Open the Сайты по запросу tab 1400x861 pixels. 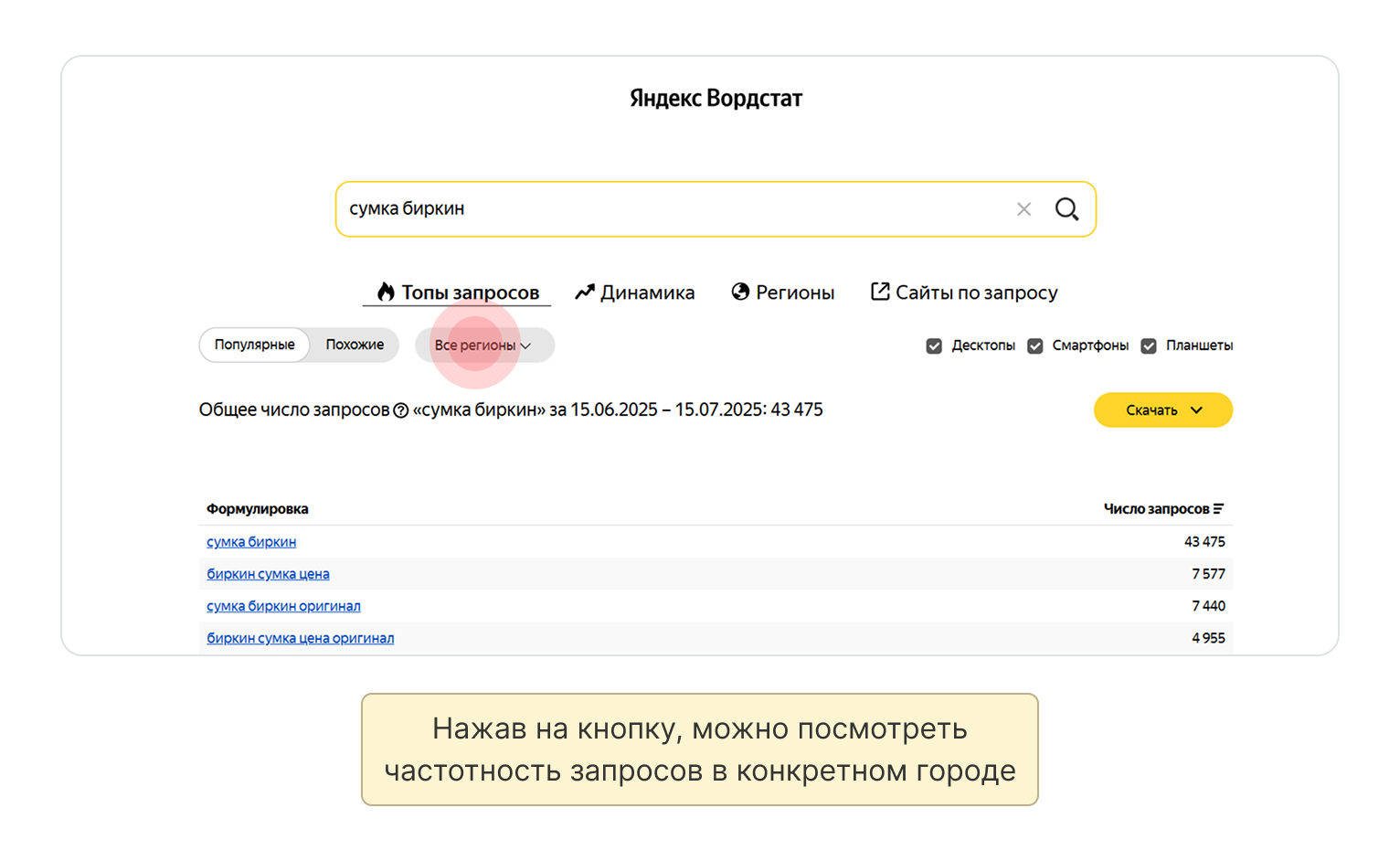tap(964, 292)
